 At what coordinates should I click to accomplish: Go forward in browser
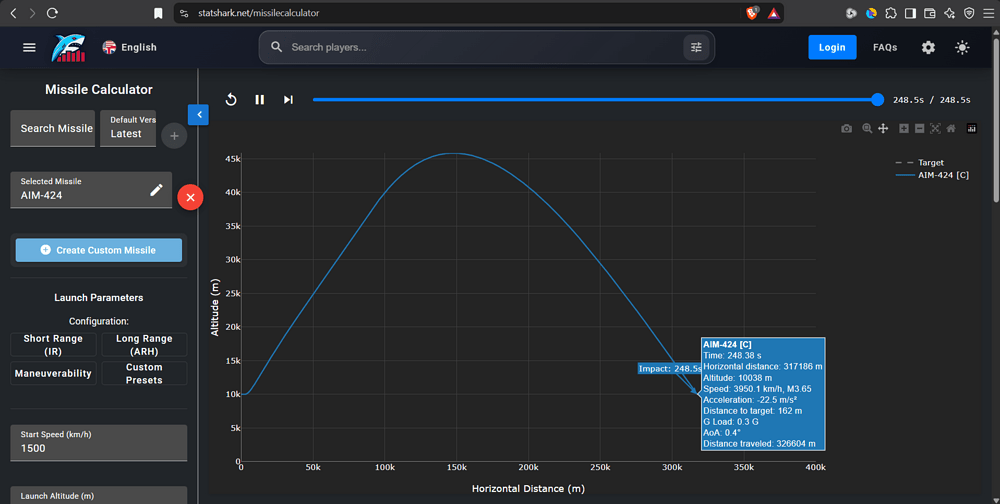coord(33,13)
